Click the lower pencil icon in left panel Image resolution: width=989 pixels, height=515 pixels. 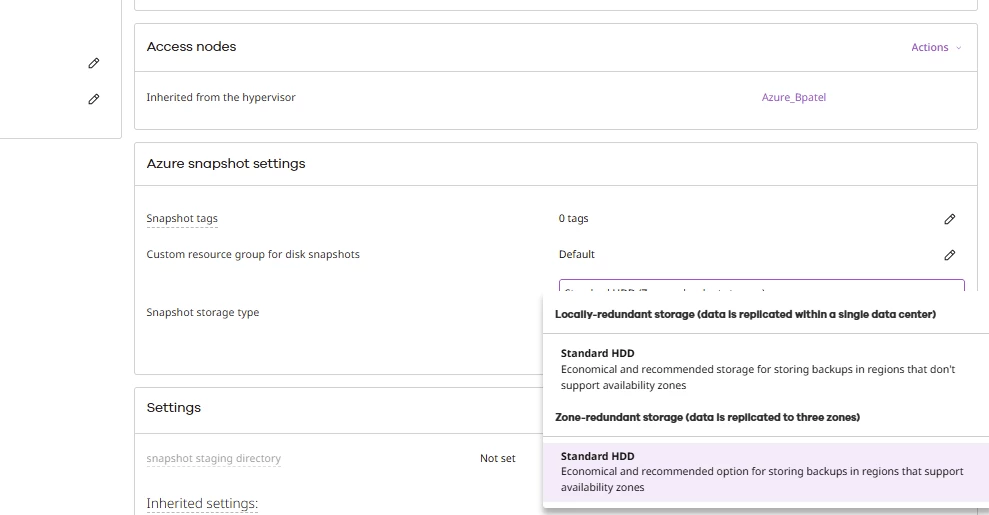[94, 99]
